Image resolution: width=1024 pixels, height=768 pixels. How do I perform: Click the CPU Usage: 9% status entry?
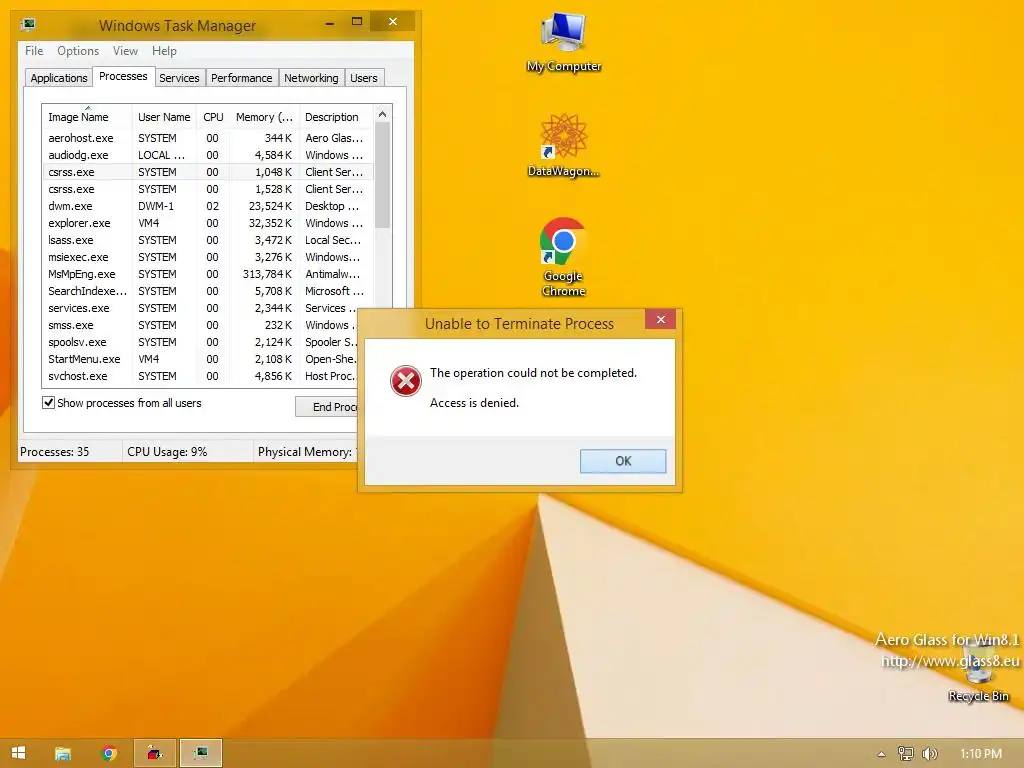click(x=167, y=451)
